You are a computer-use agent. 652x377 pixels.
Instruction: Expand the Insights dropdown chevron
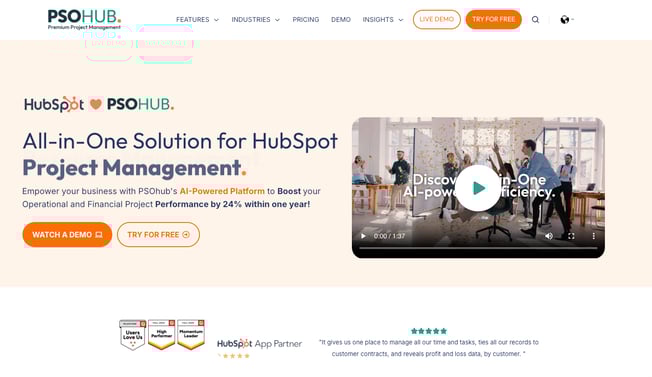pos(401,20)
